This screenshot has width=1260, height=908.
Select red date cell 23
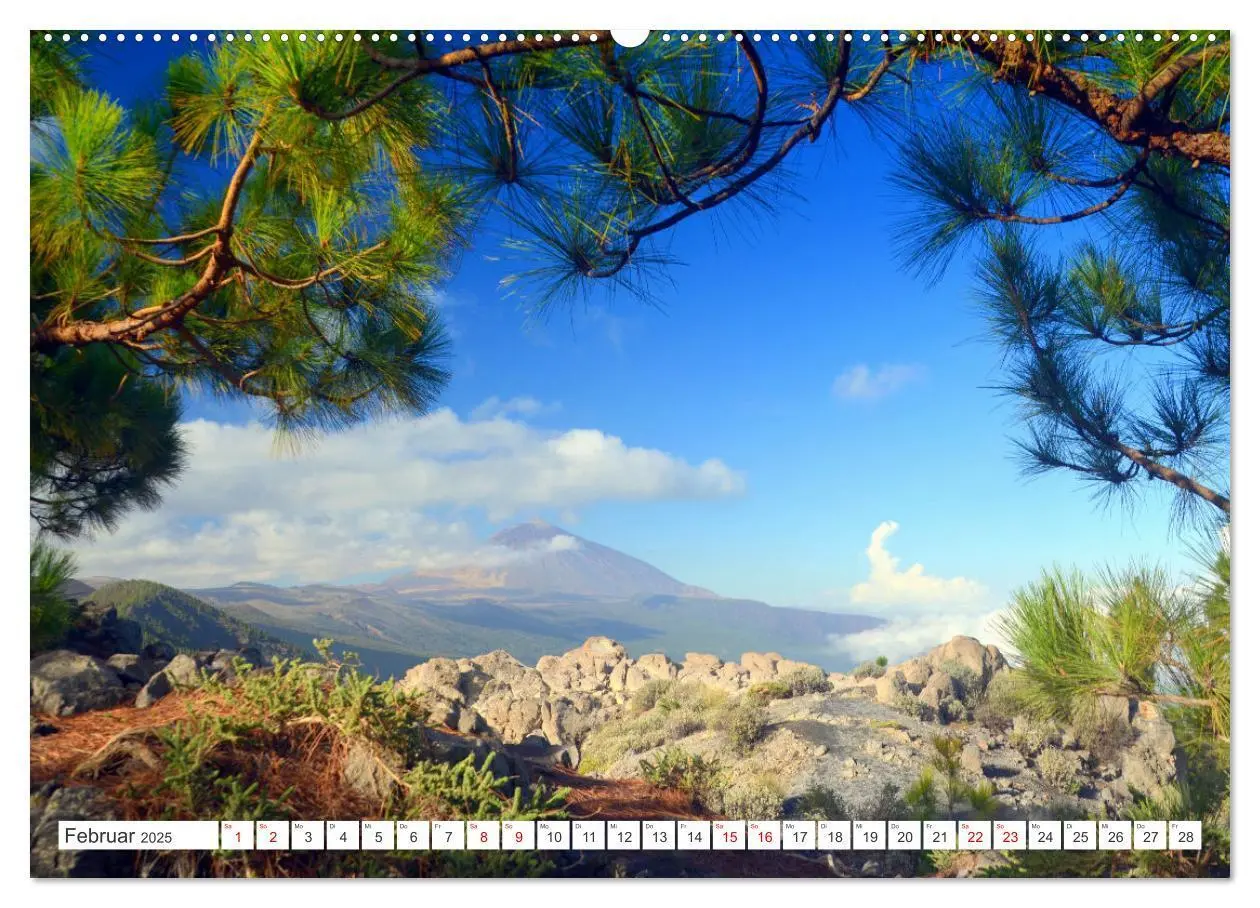pos(1009,836)
